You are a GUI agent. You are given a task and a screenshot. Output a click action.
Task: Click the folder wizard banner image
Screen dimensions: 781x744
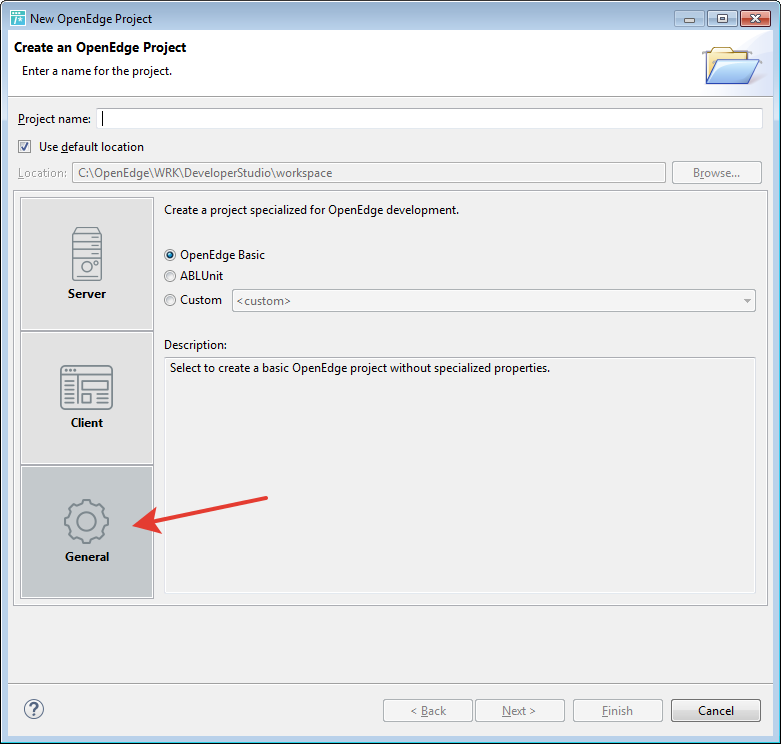coord(731,65)
